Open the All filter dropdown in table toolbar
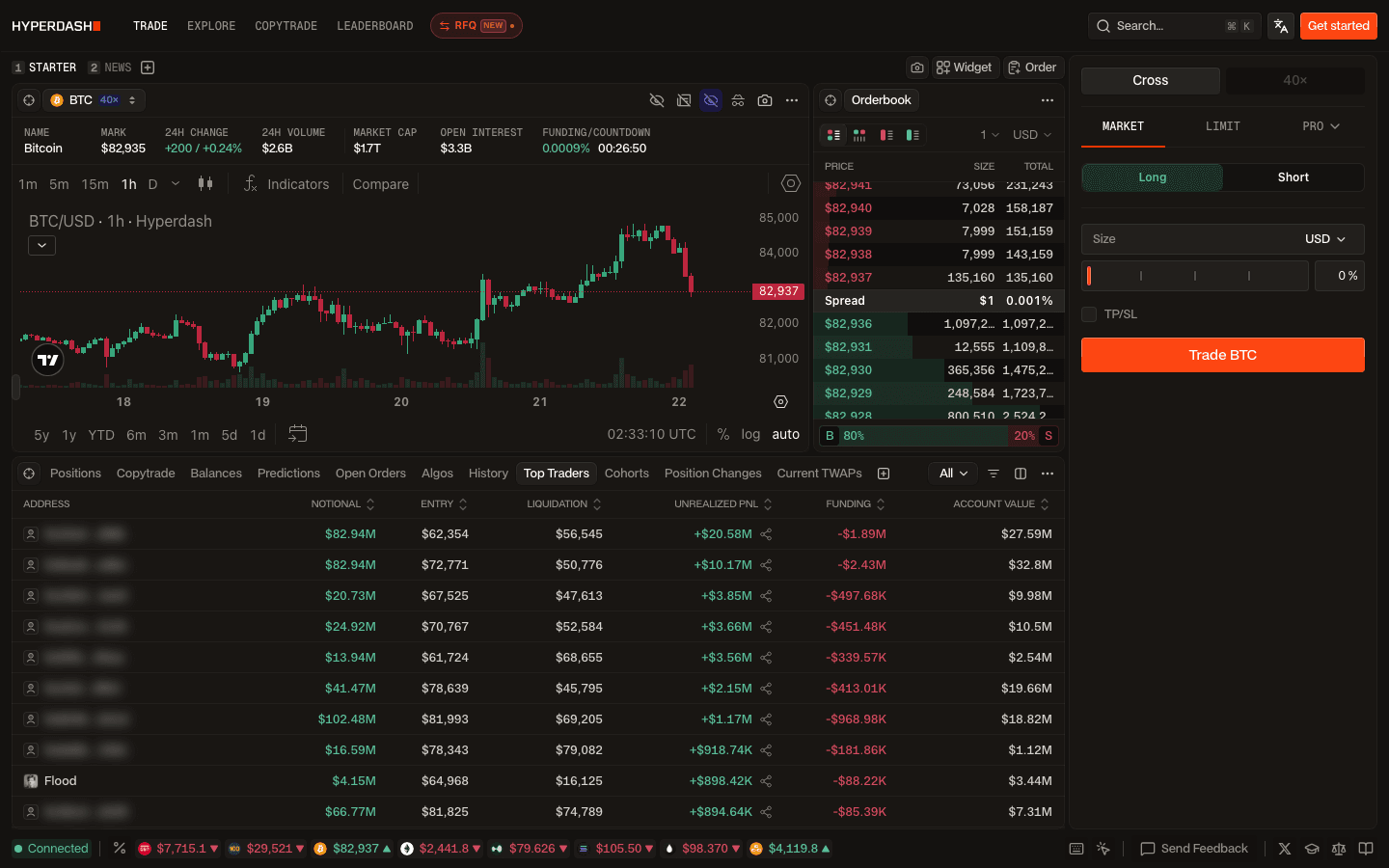Screen dimensions: 1389x868 (953, 474)
